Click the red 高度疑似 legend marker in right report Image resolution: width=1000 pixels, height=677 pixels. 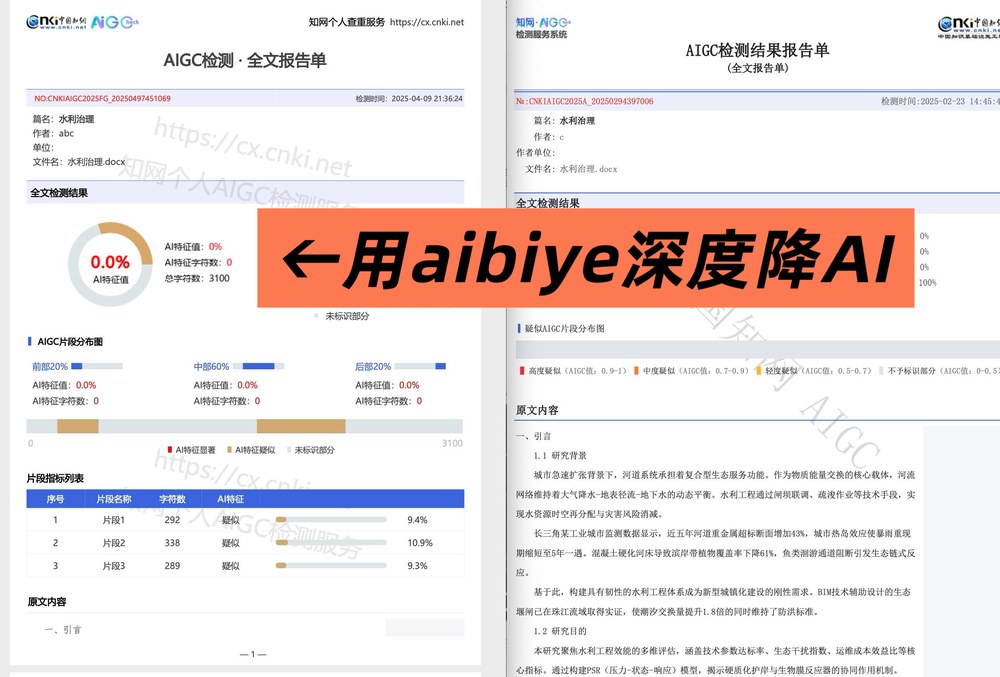point(522,370)
